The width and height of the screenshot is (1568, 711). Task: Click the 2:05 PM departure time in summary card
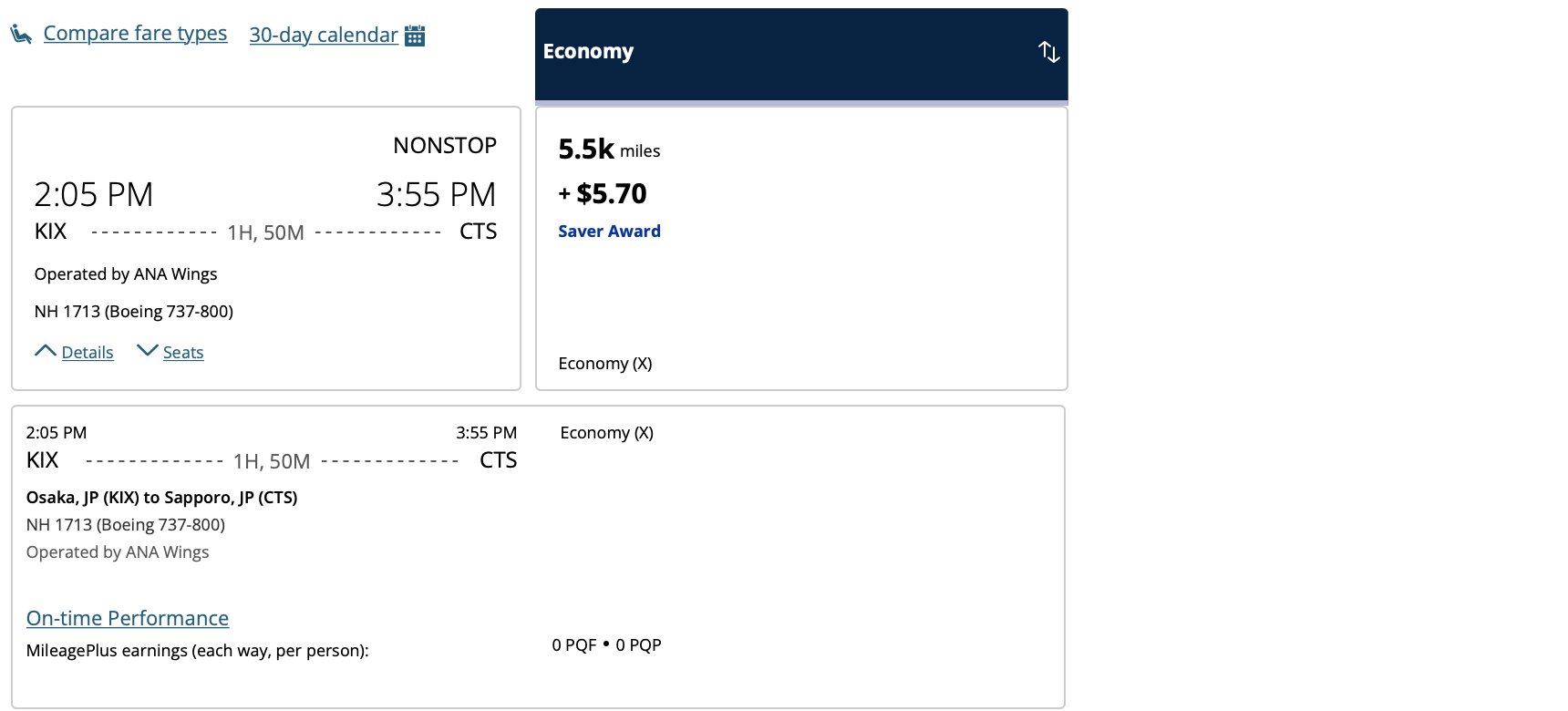pos(94,195)
